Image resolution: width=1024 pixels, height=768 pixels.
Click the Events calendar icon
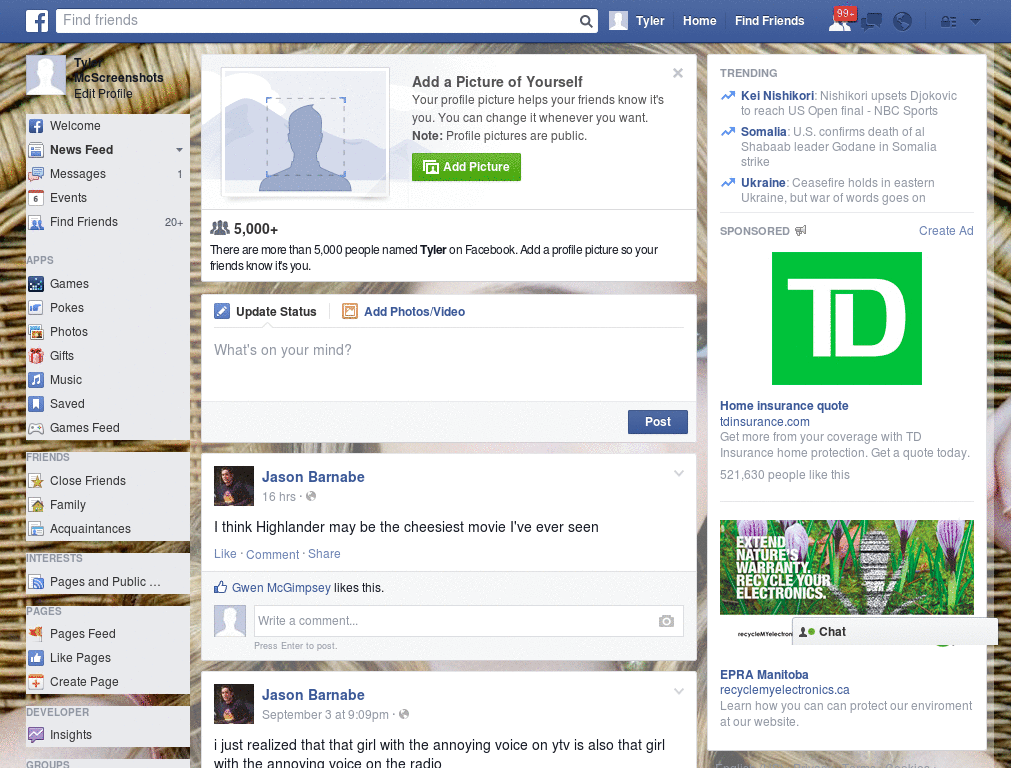pos(36,198)
